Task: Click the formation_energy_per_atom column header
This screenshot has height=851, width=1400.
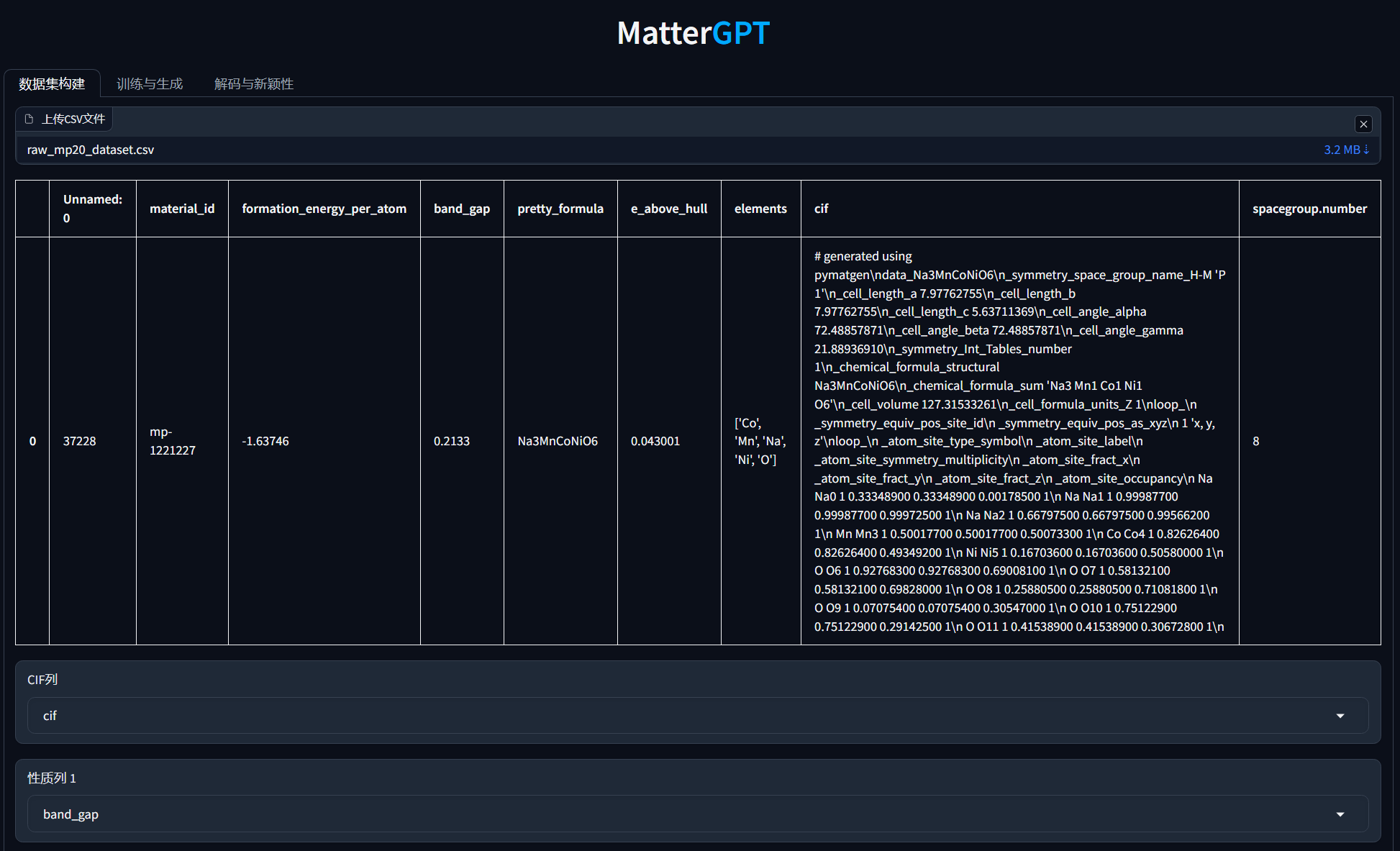Action: (324, 209)
